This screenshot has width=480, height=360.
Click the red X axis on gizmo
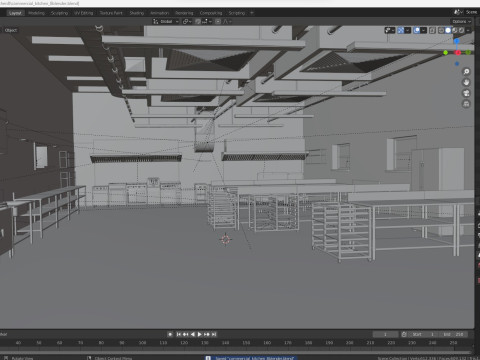click(x=458, y=53)
